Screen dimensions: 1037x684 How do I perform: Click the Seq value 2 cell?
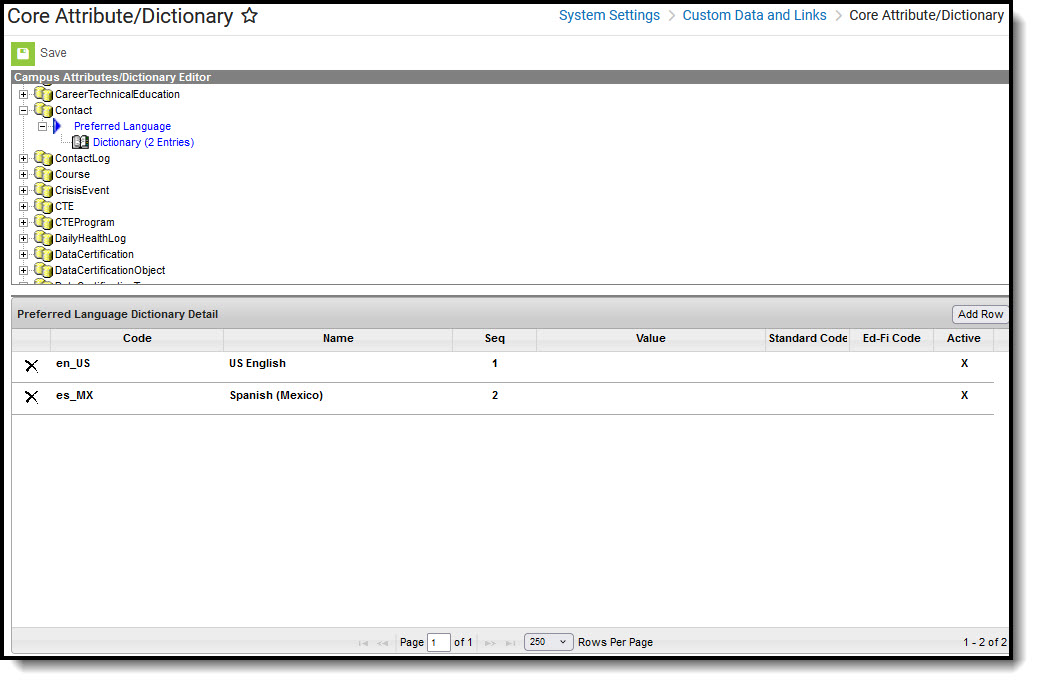(x=495, y=396)
